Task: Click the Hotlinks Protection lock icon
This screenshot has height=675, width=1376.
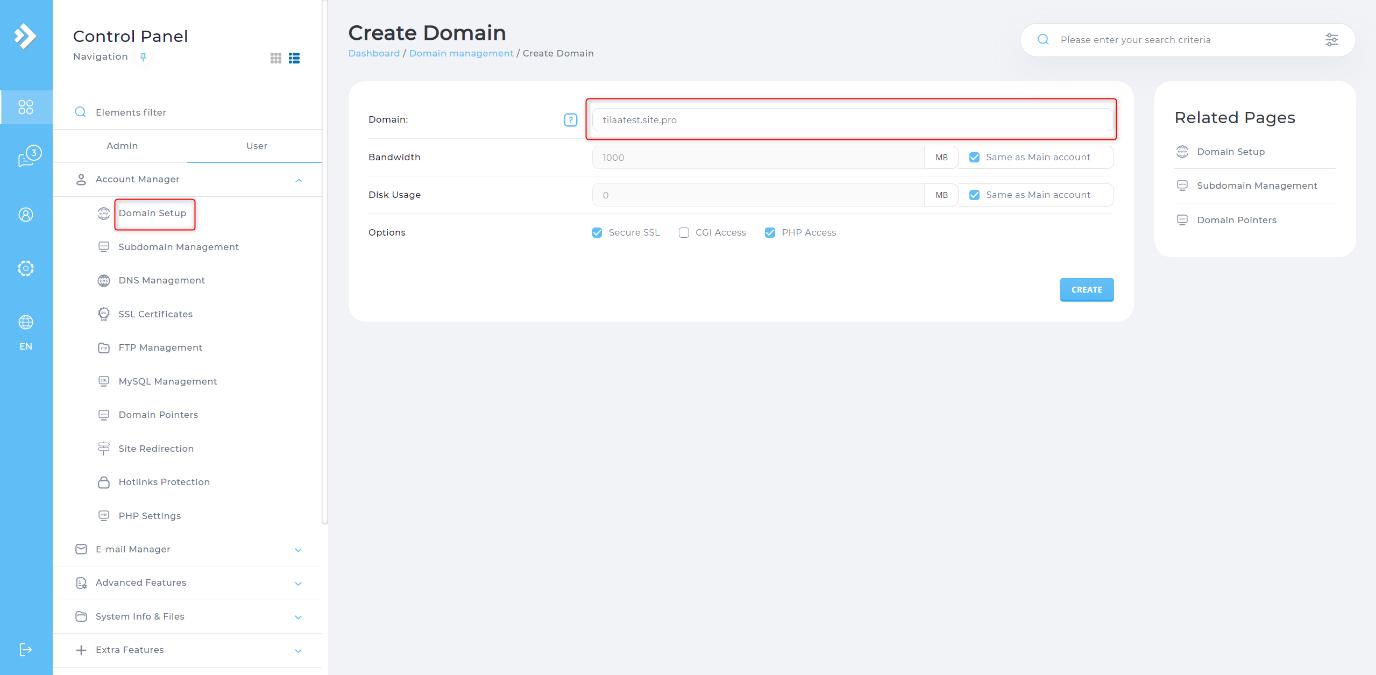Action: (x=103, y=482)
